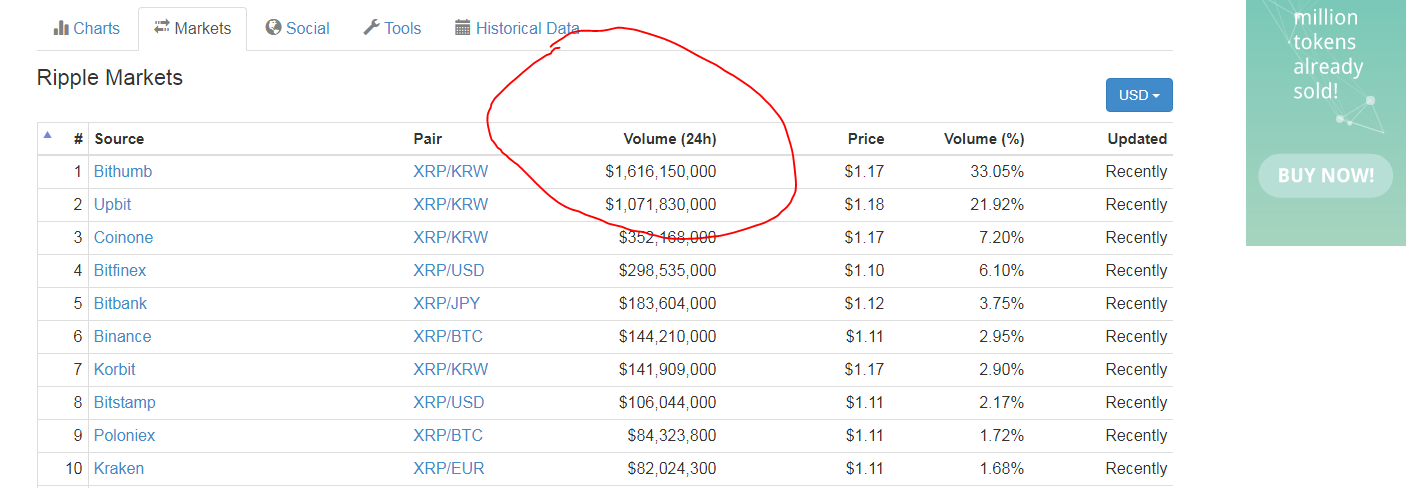Click the Poloniex XRP/BTC pair link
The height and width of the screenshot is (488, 1413).
pyautogui.click(x=447, y=435)
